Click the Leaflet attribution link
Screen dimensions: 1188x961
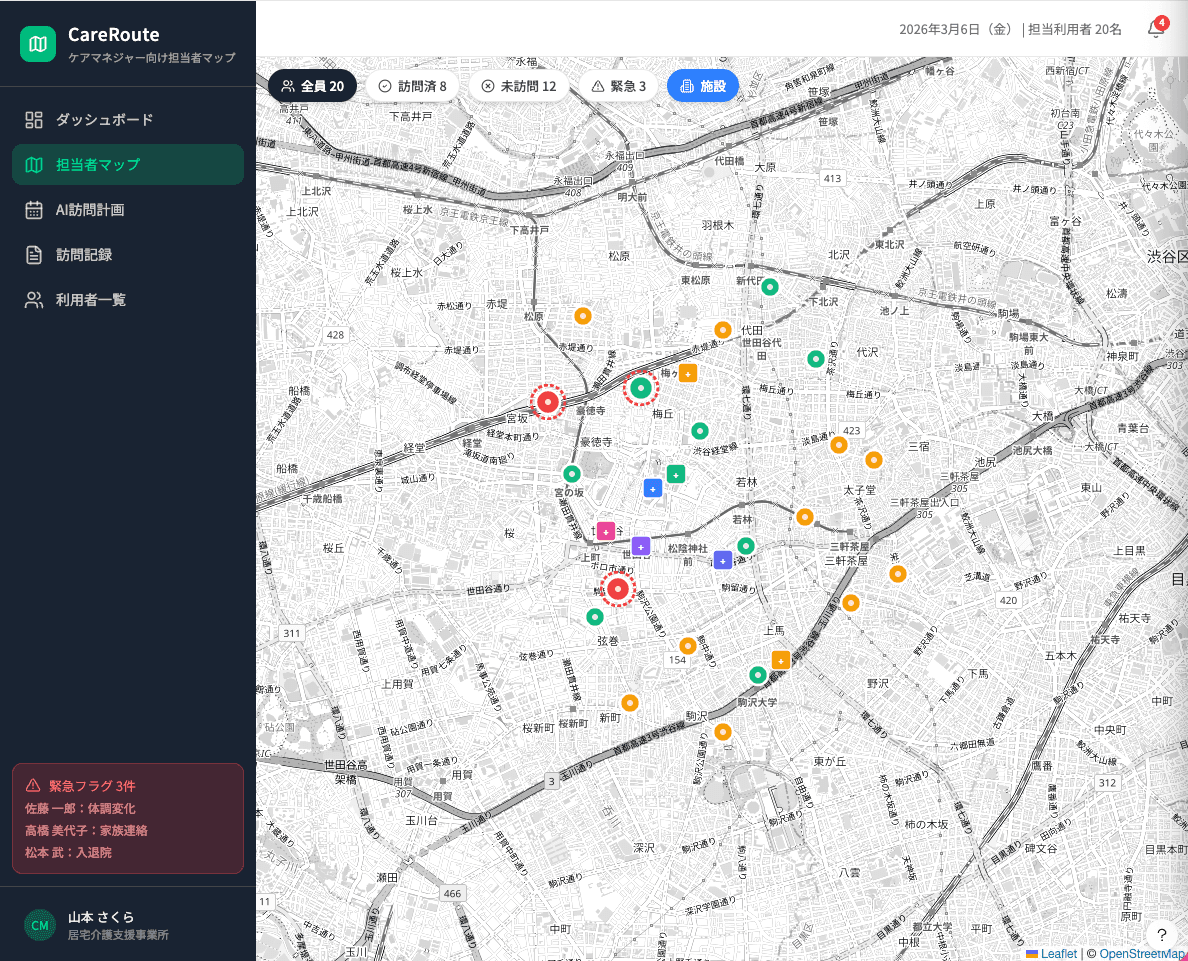pos(1058,953)
